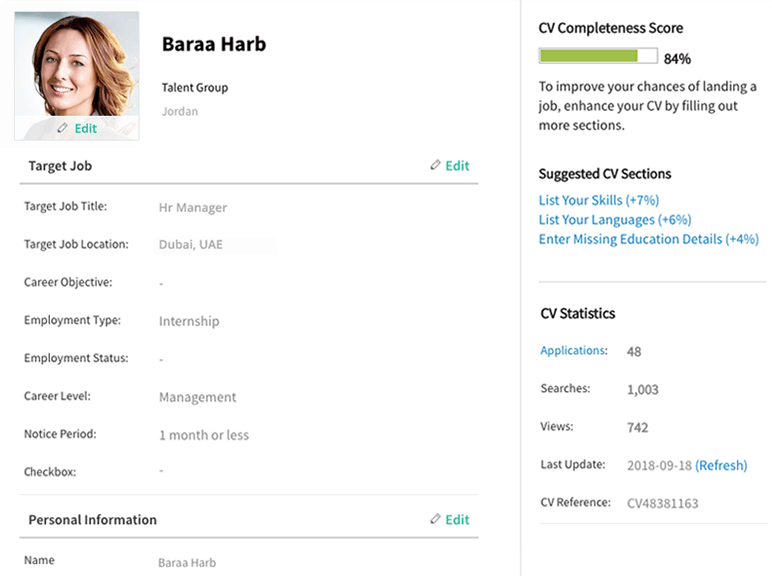Viewport: 772px width, 576px height.
Task: Open profile photo Edit link
Action: (86, 128)
